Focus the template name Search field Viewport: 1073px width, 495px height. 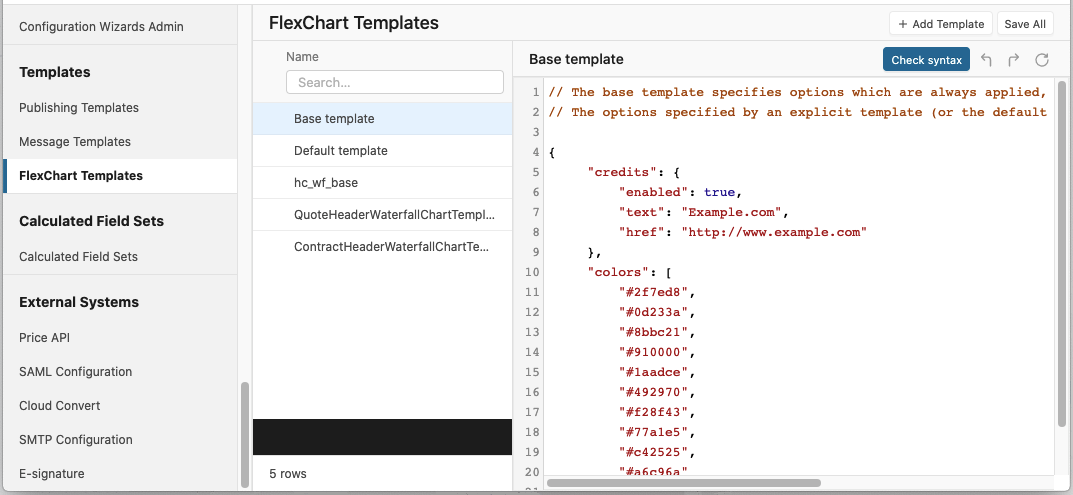point(395,82)
